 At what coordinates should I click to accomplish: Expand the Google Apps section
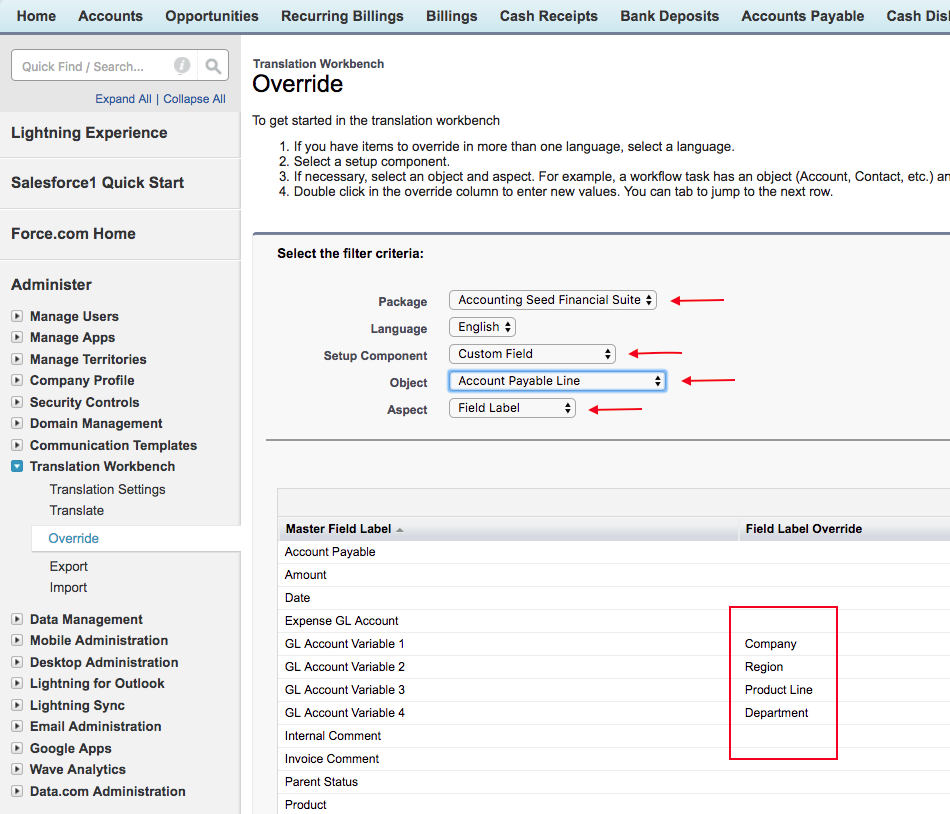click(17, 747)
